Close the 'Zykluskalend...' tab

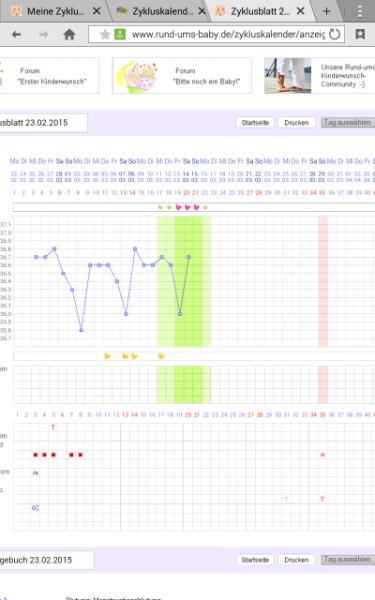click(x=202, y=11)
